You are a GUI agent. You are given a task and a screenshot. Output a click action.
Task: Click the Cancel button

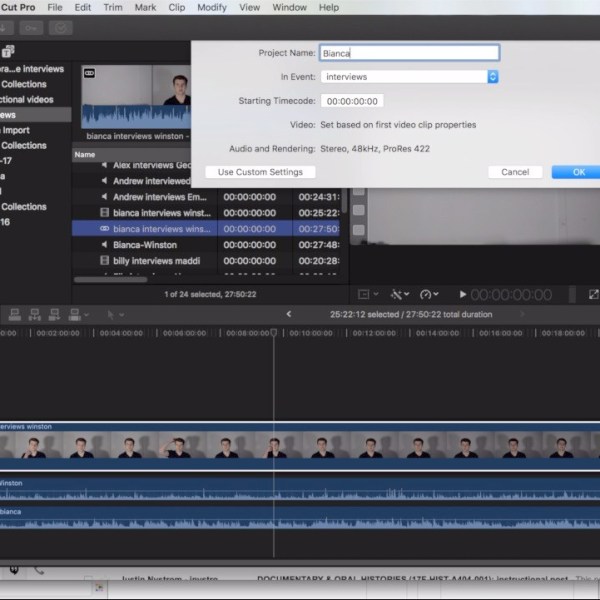515,172
